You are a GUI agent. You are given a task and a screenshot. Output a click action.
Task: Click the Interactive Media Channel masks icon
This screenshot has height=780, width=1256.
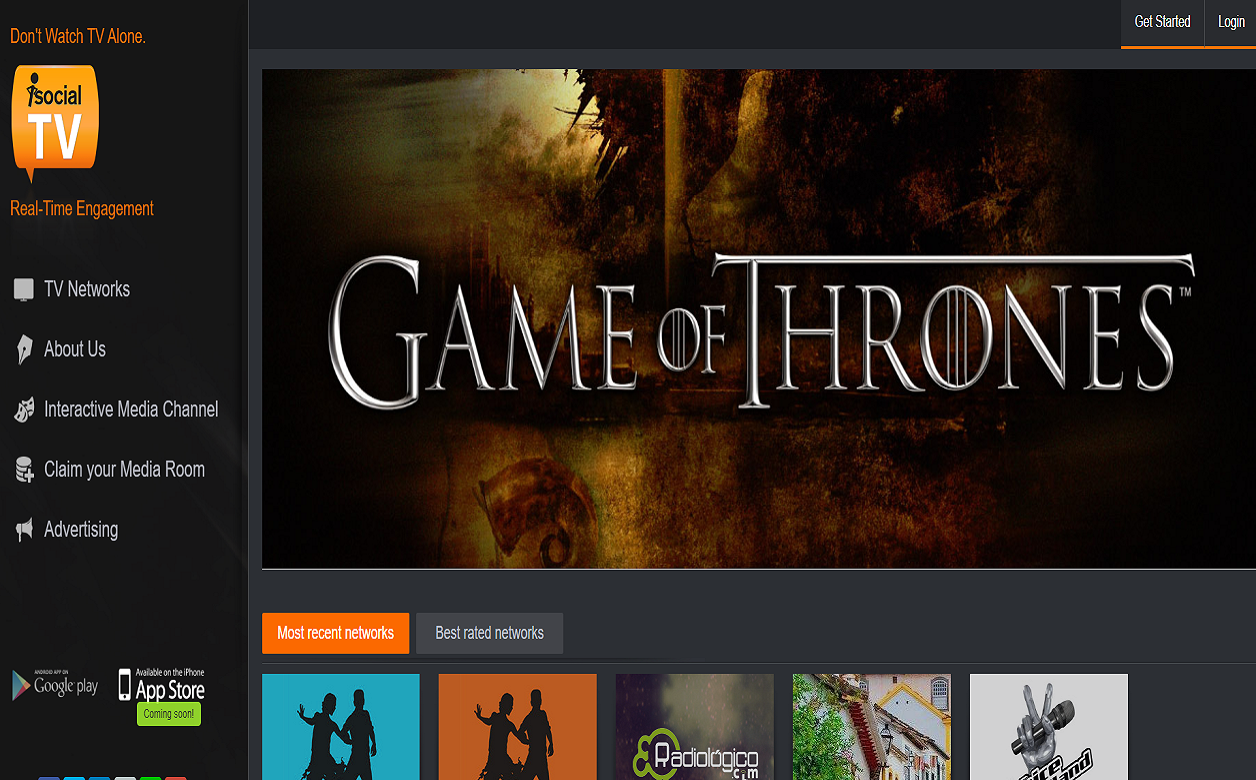click(x=24, y=409)
